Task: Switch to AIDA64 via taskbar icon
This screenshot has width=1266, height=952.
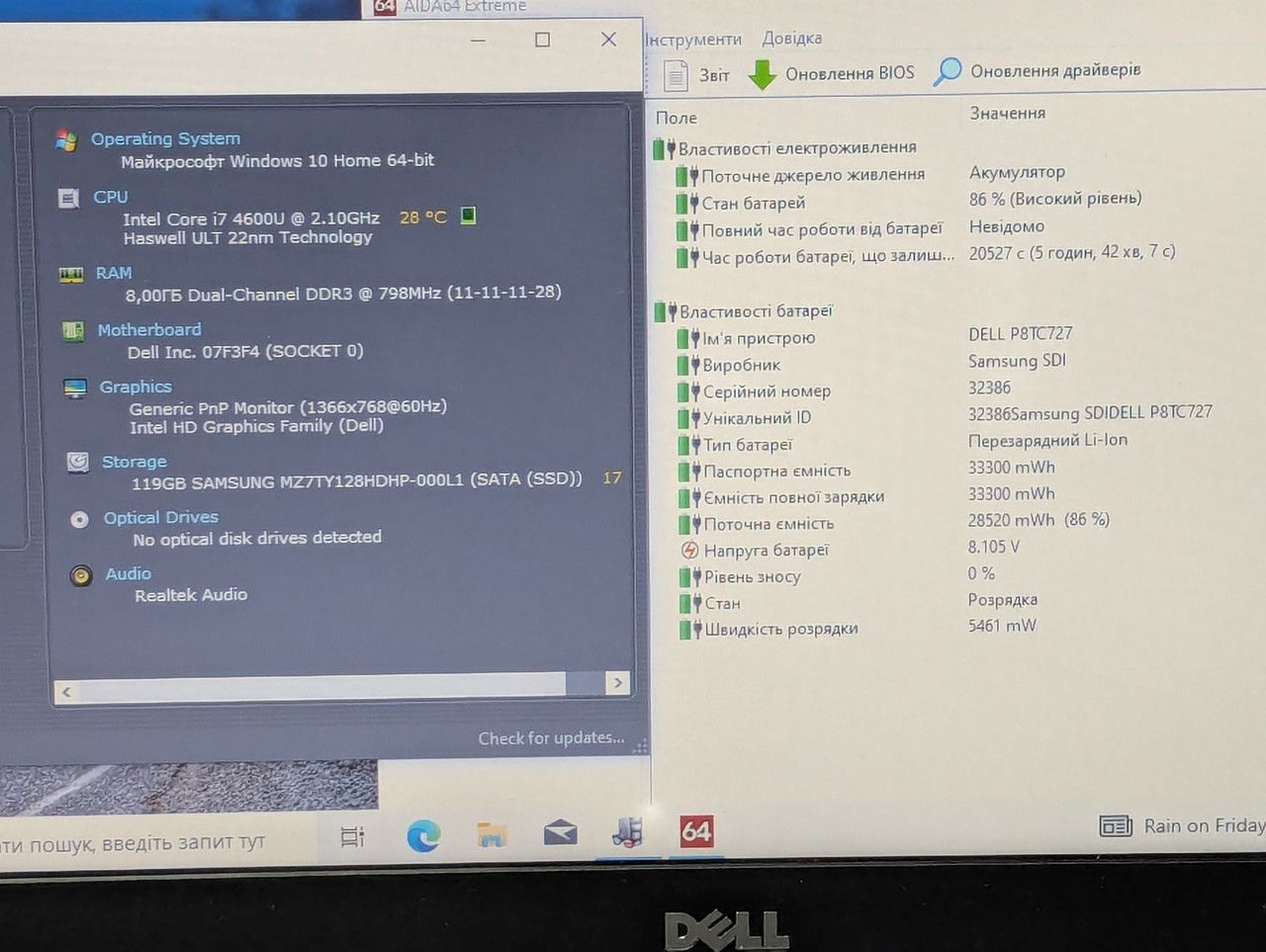Action: point(696,831)
